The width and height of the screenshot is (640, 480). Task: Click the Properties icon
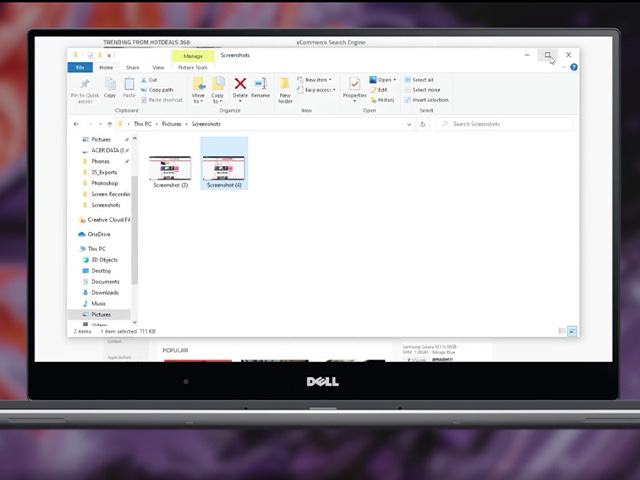354,84
